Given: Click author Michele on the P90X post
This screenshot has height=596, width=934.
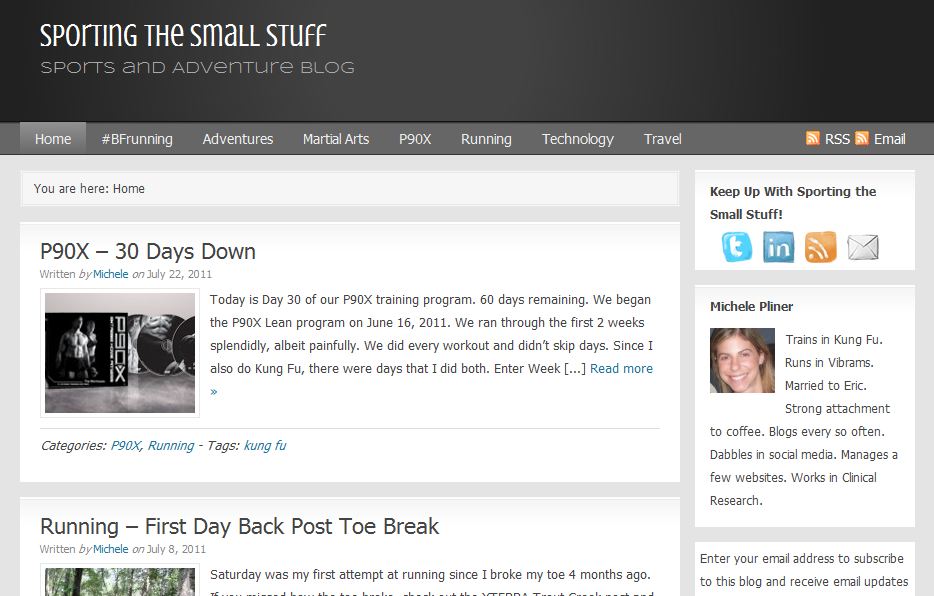Looking at the screenshot, I should point(110,274).
